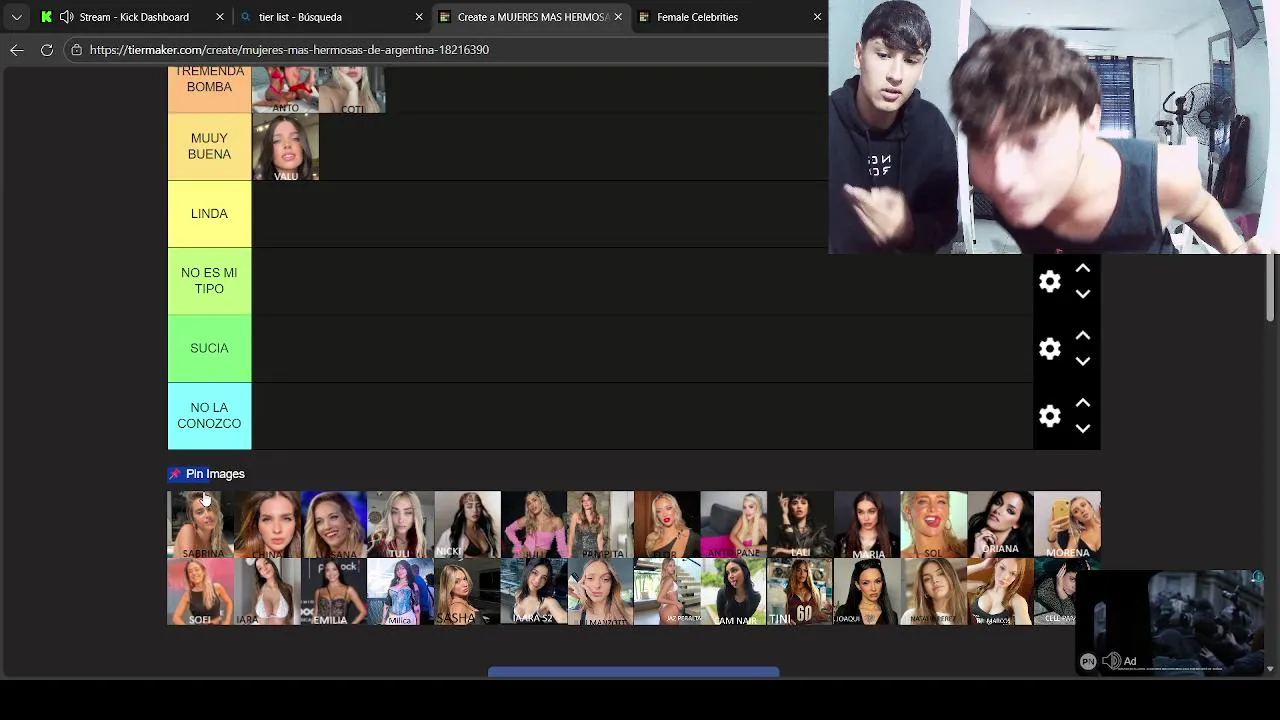Click the LINDA yellow tier label
Image resolution: width=1280 pixels, height=720 pixels.
pos(209,214)
